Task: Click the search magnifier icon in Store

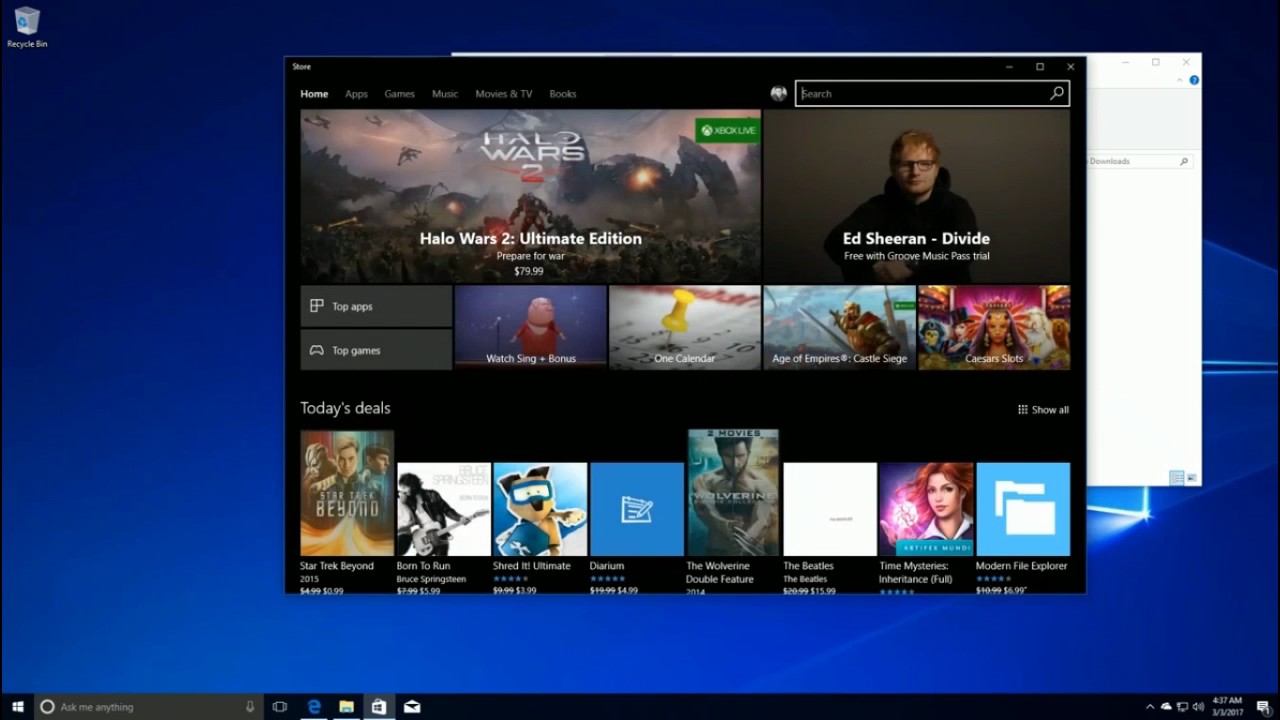Action: pyautogui.click(x=1057, y=93)
